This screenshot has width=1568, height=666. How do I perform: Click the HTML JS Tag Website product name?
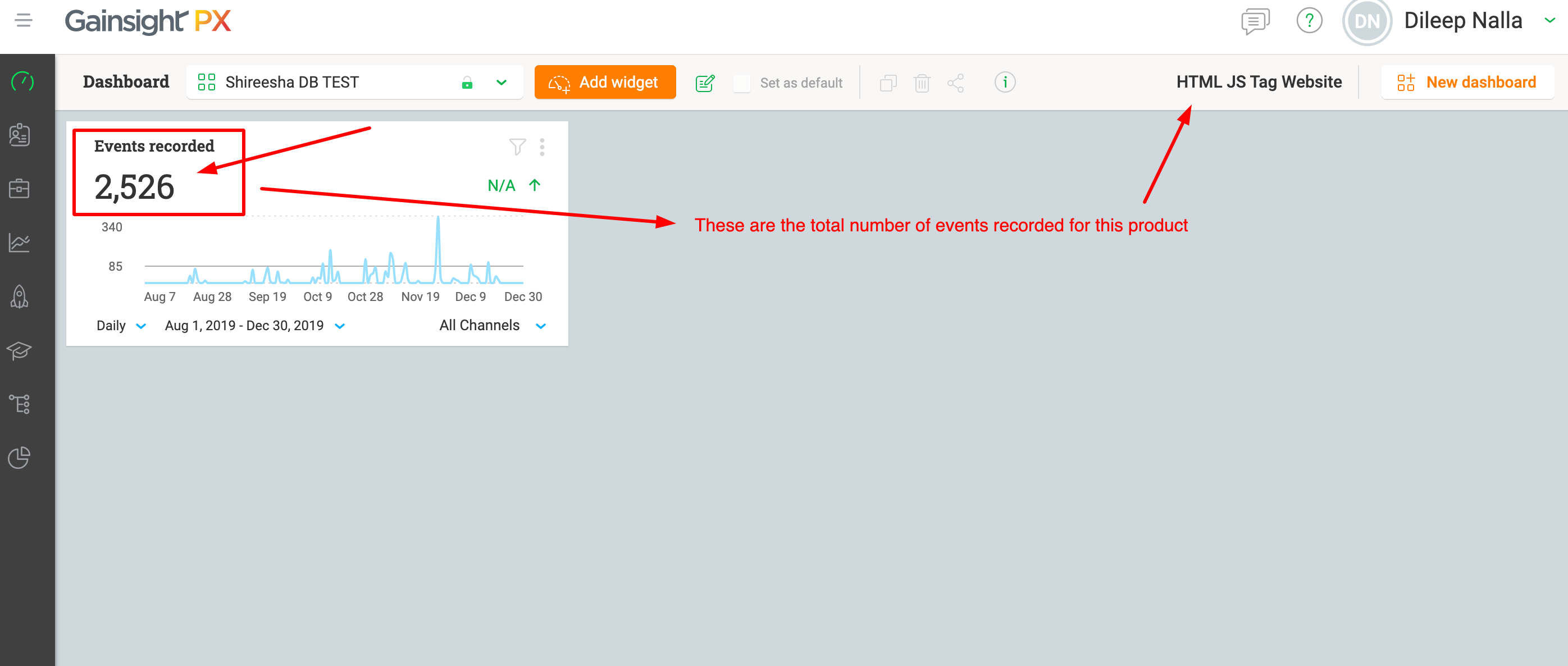(1259, 81)
